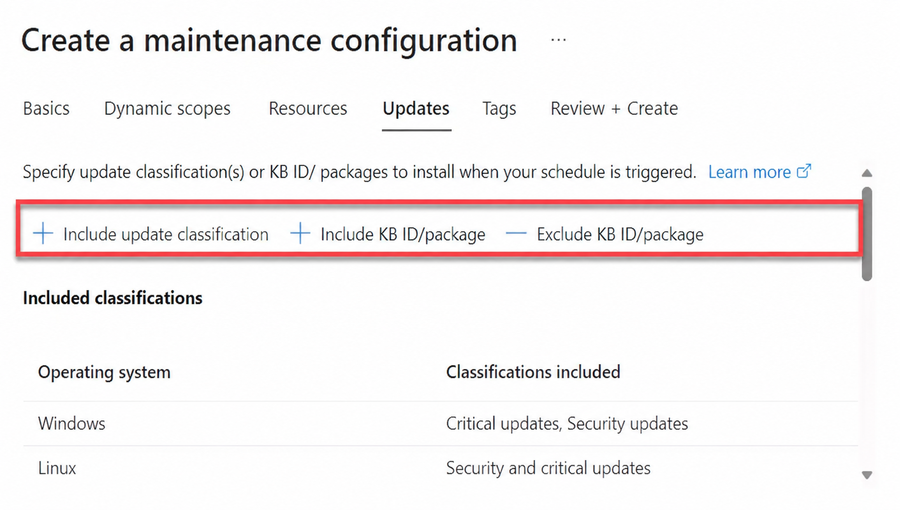Image resolution: width=900 pixels, height=510 pixels.
Task: Click the Security and critical updates cell
Action: click(x=548, y=468)
